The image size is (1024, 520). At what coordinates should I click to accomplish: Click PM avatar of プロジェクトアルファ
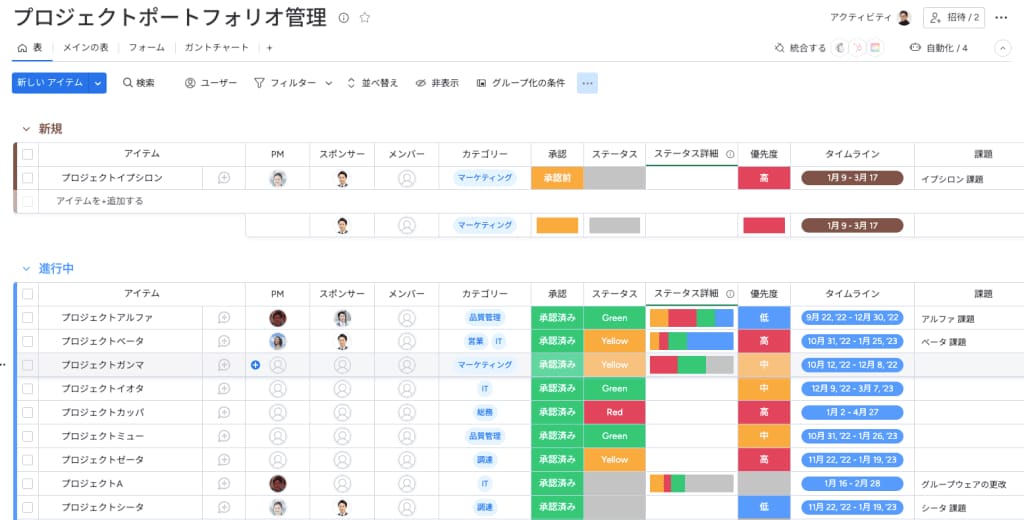pos(278,318)
